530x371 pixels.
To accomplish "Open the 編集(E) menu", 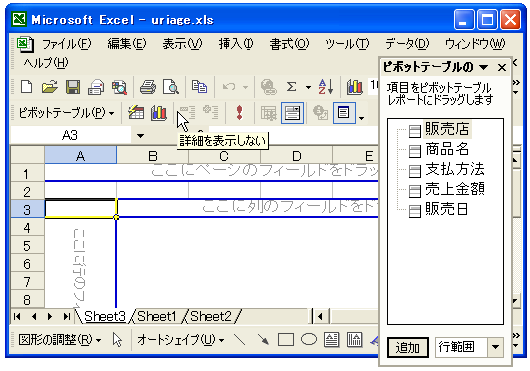I will (127, 44).
